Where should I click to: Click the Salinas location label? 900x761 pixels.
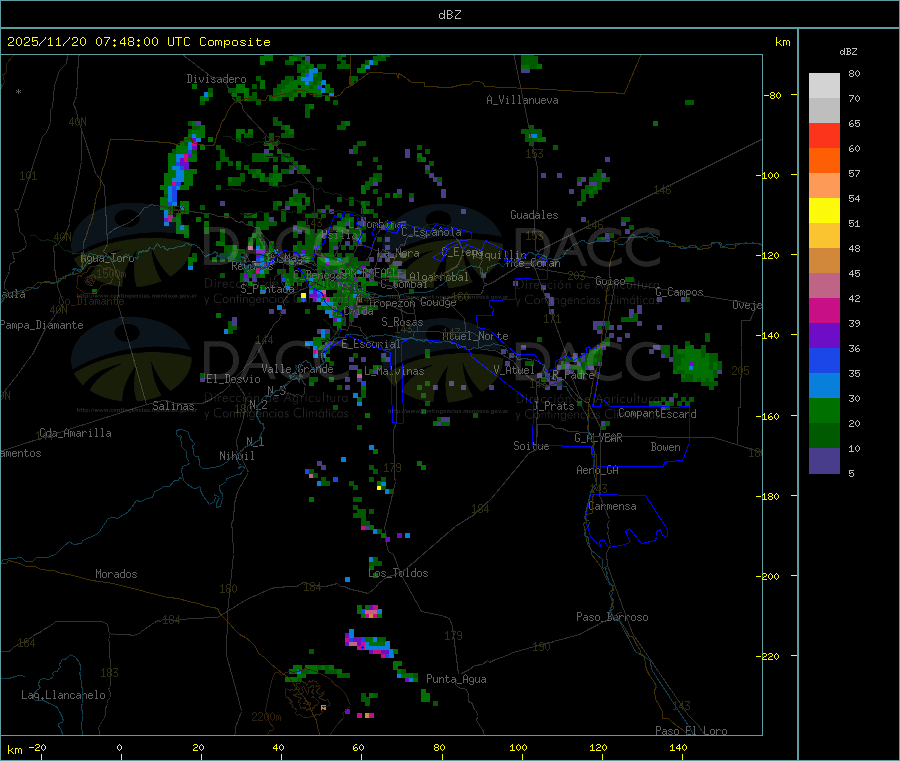coord(173,406)
